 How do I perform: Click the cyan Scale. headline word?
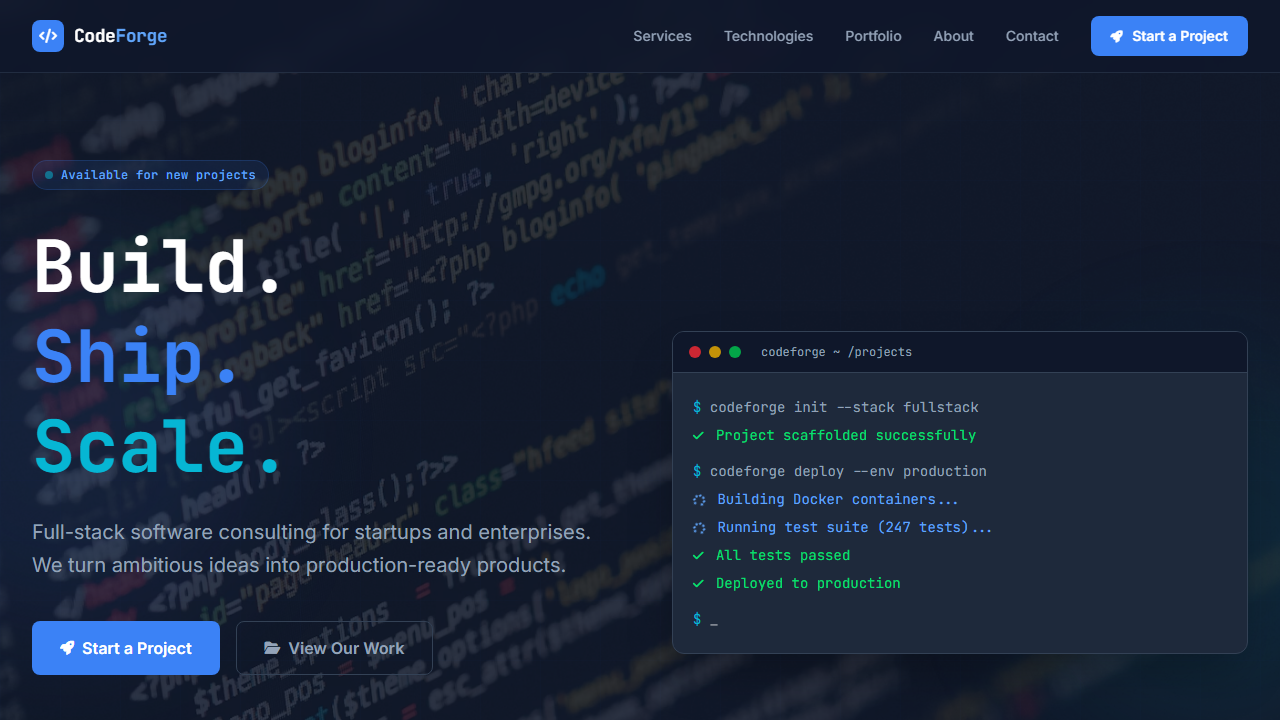pos(160,447)
